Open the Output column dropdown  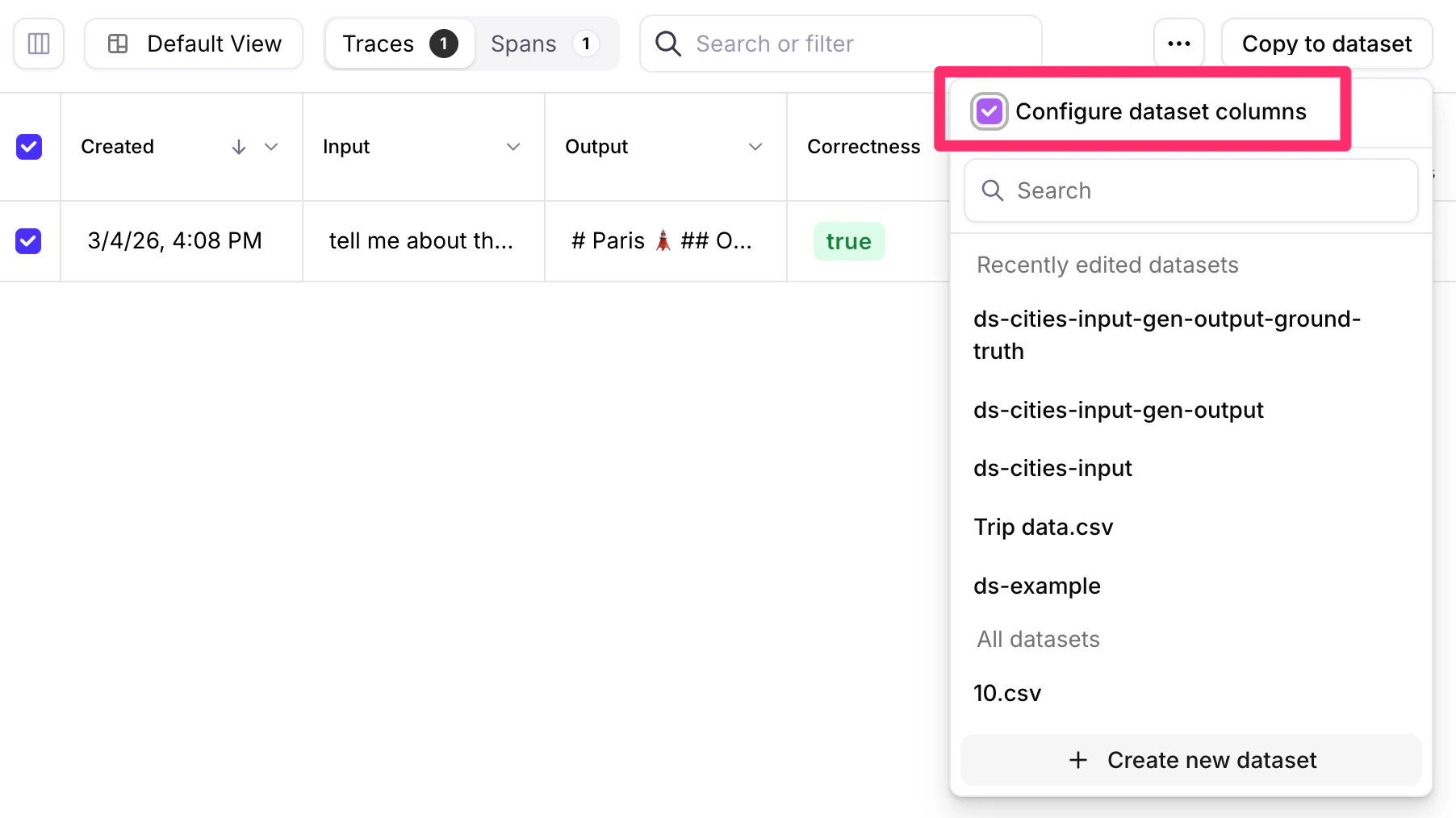[x=755, y=147]
